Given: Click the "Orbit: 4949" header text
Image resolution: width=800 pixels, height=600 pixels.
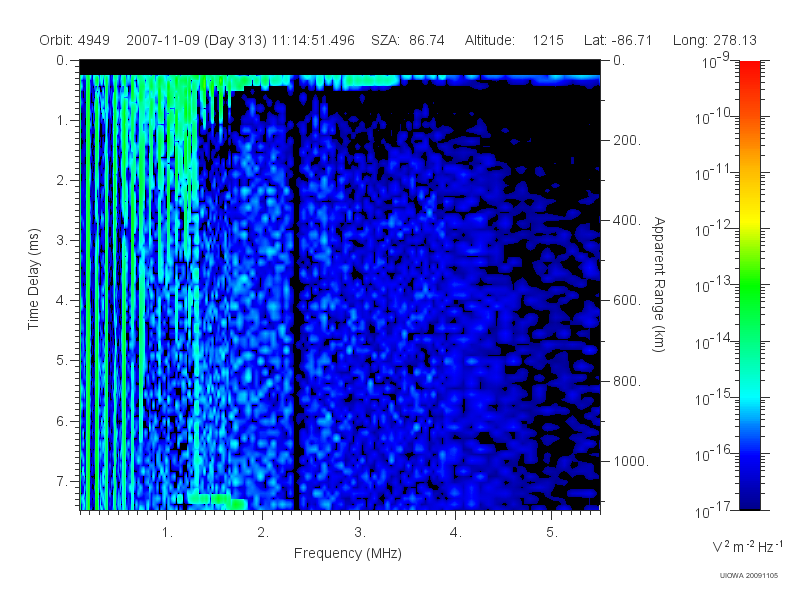Looking at the screenshot, I should [x=74, y=40].
